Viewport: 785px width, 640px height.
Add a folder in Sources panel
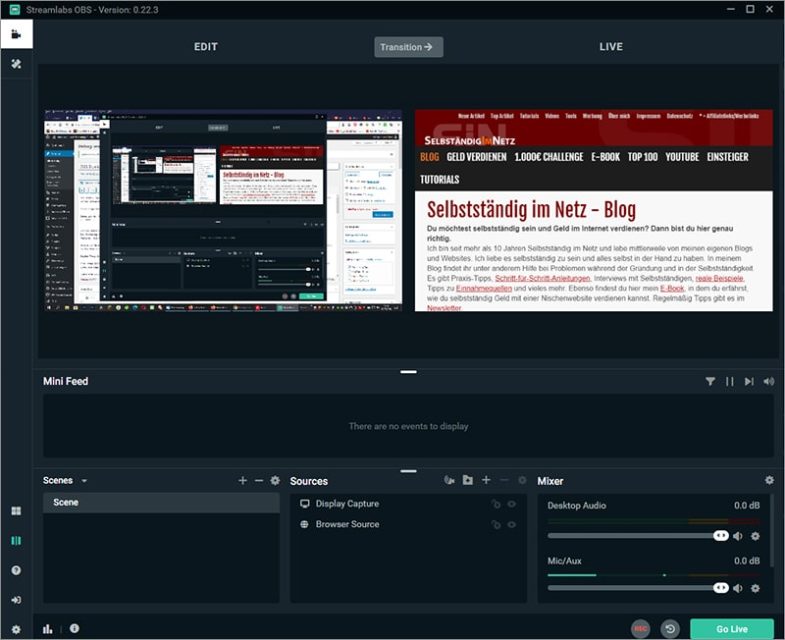coord(468,480)
